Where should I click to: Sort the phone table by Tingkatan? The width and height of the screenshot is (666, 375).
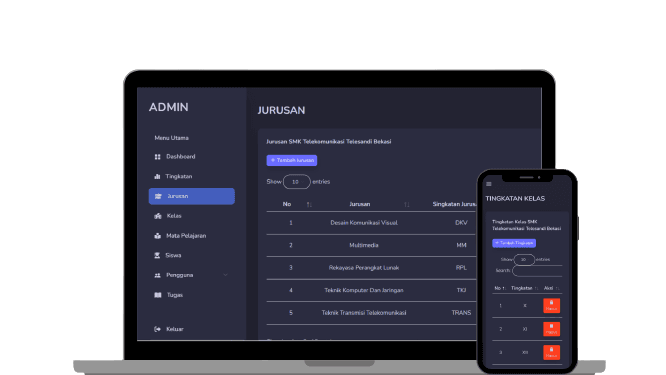[536, 288]
